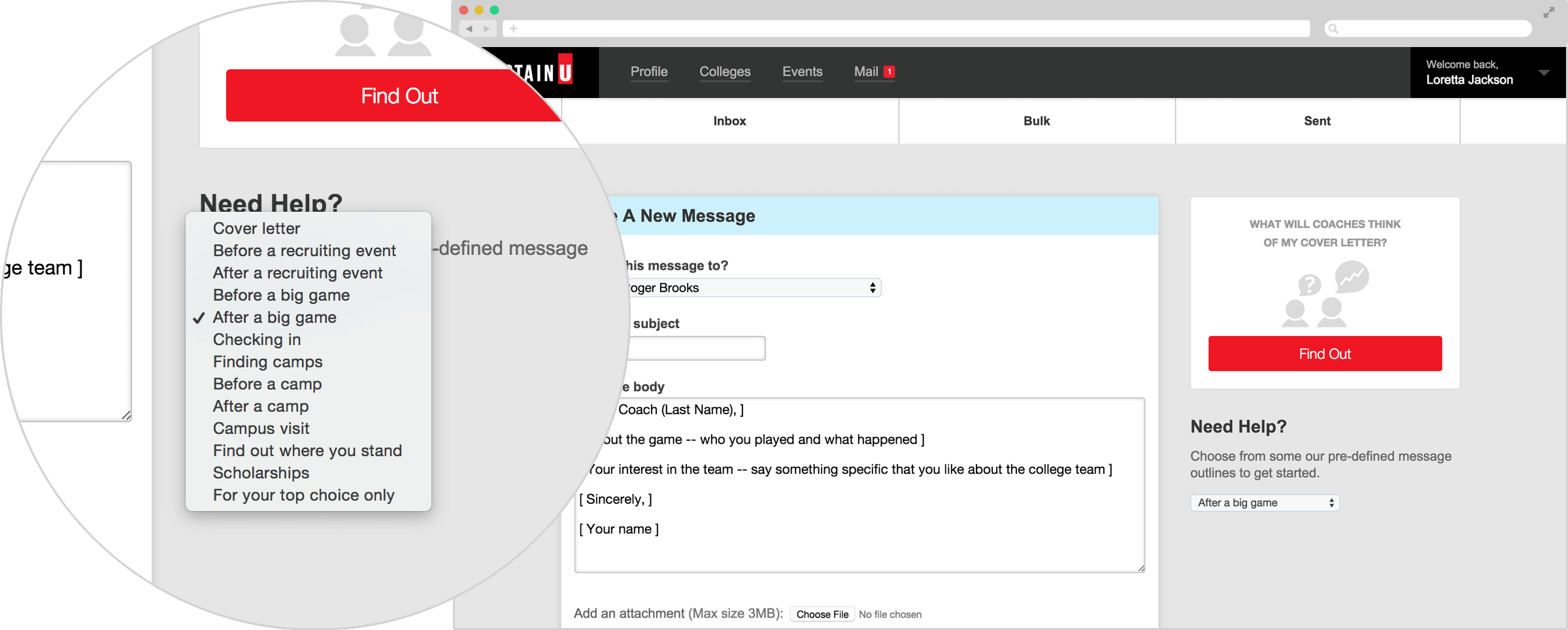Click the red mail notification badge
The image size is (1568, 630).
pyautogui.click(x=889, y=72)
